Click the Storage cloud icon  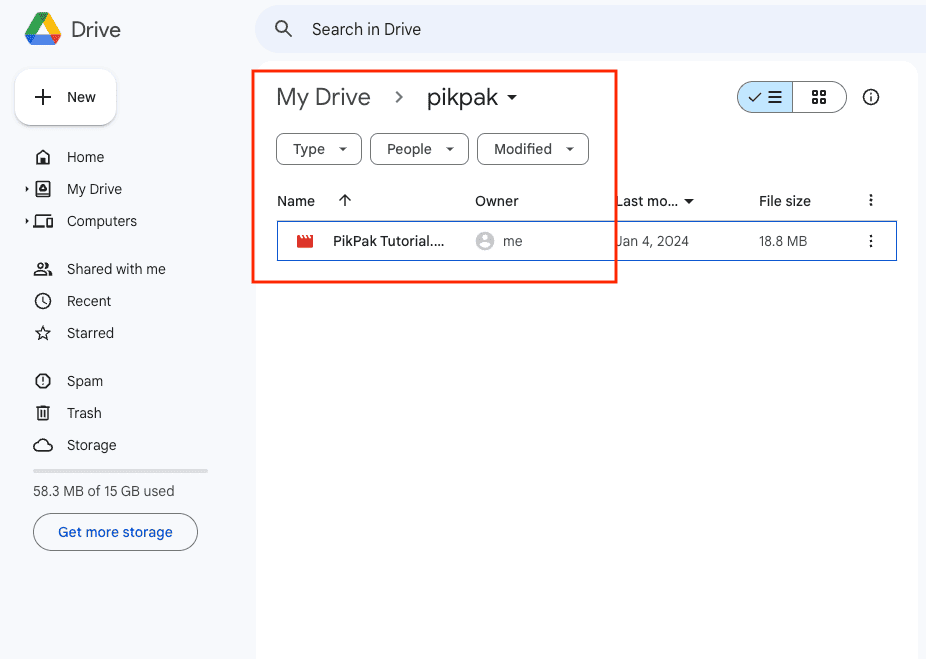43,445
